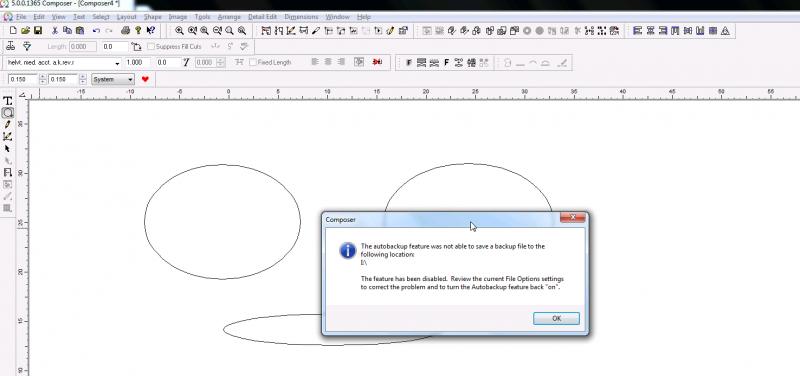Click the Paste clipboard icon
The image size is (800, 376).
(x=80, y=31)
